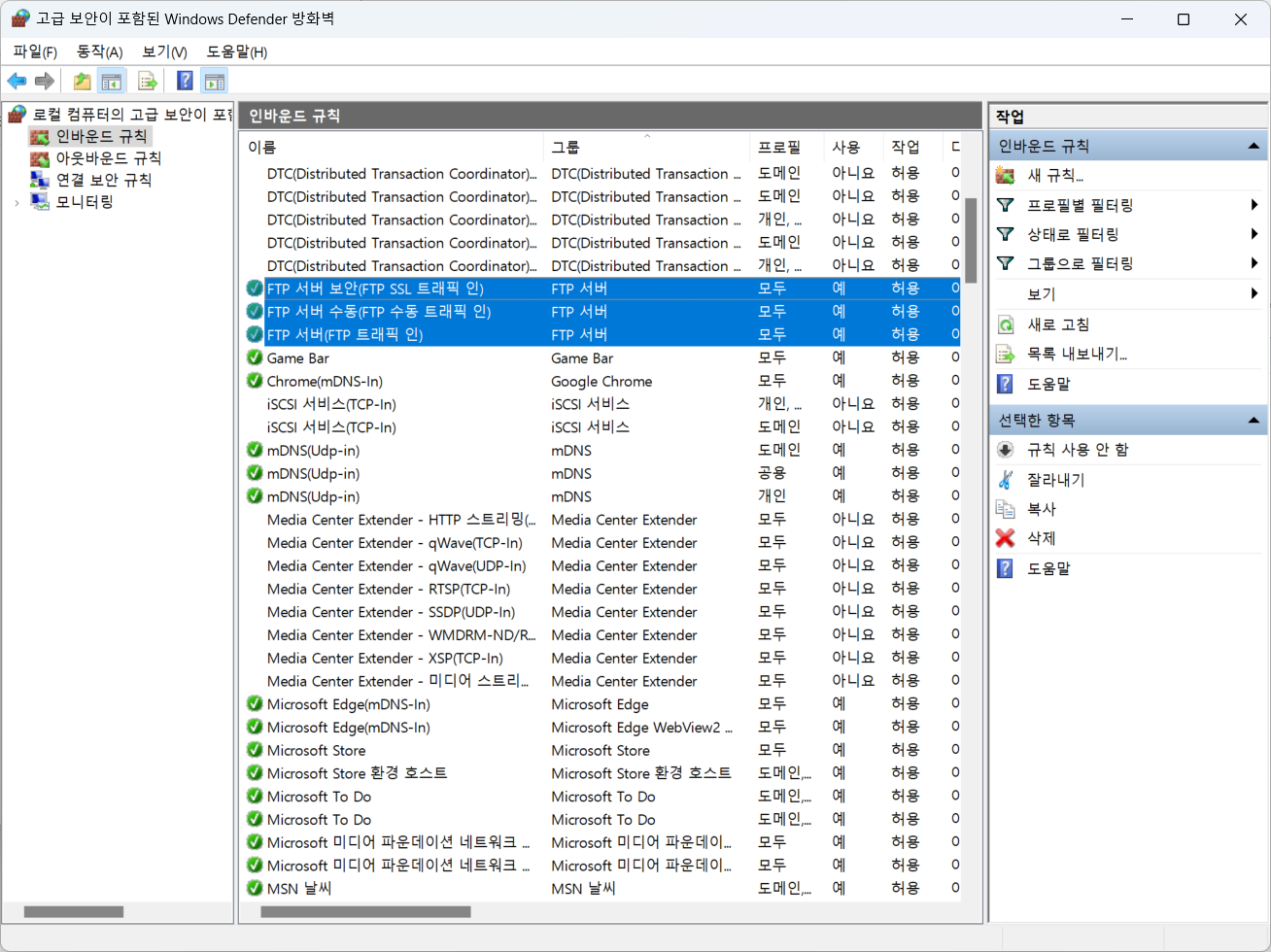
Task: Collapse the 인바운드 규칙 actions section
Action: (1254, 147)
